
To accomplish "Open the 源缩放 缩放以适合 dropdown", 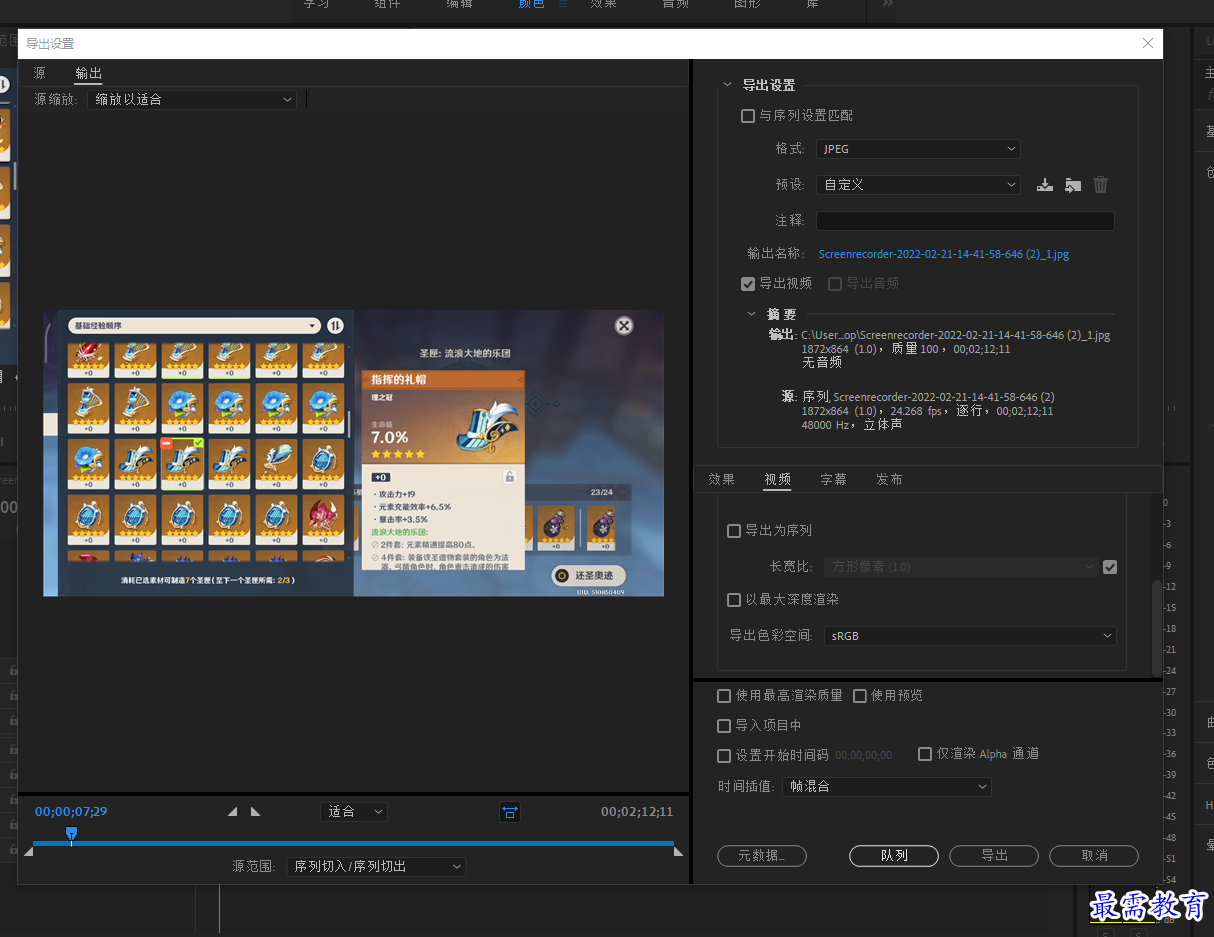I will (192, 100).
